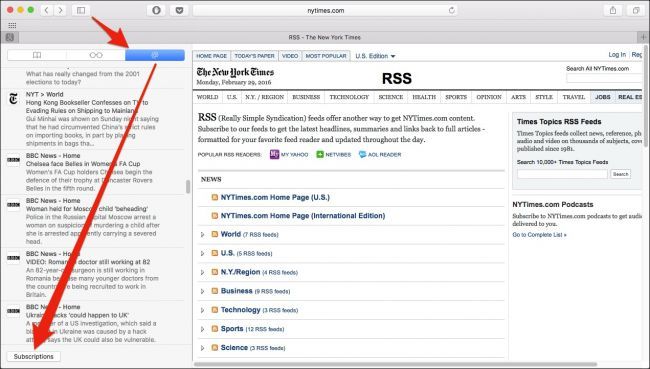Screen dimensions: 650x369
Task: Click the 1Password extension toolbar icon
Action: 156,10
